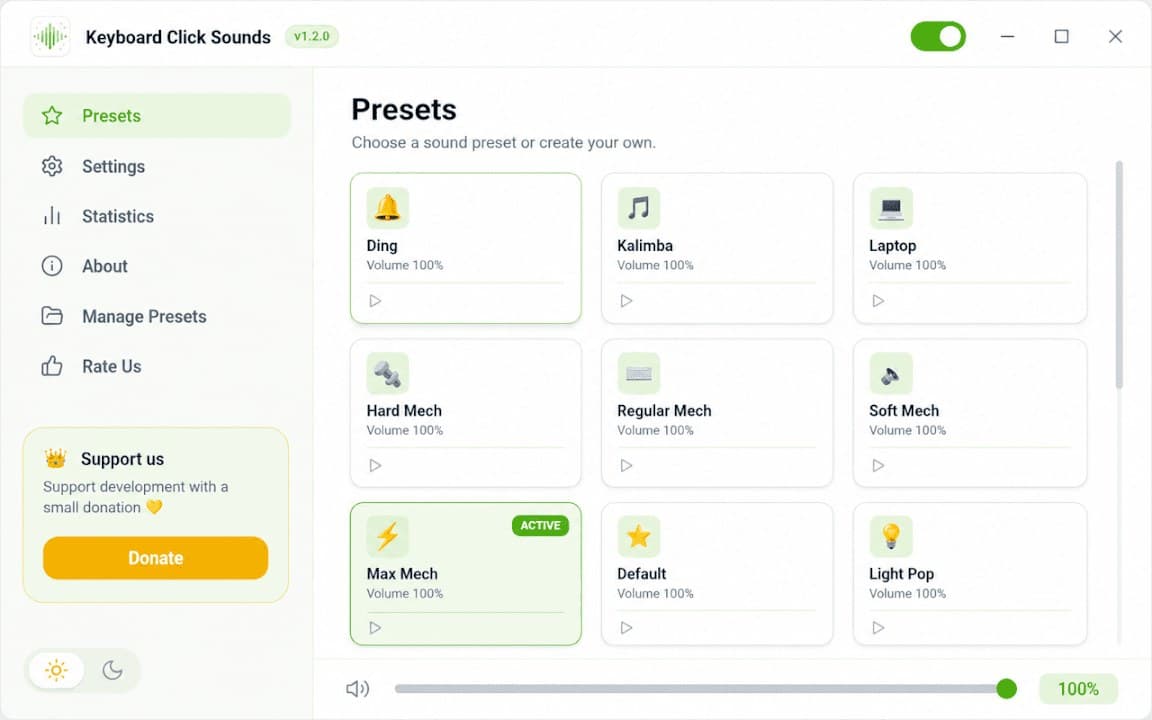Viewport: 1152px width, 720px height.
Task: Minimize the Keyboard Click Sounds window
Action: 1007,36
